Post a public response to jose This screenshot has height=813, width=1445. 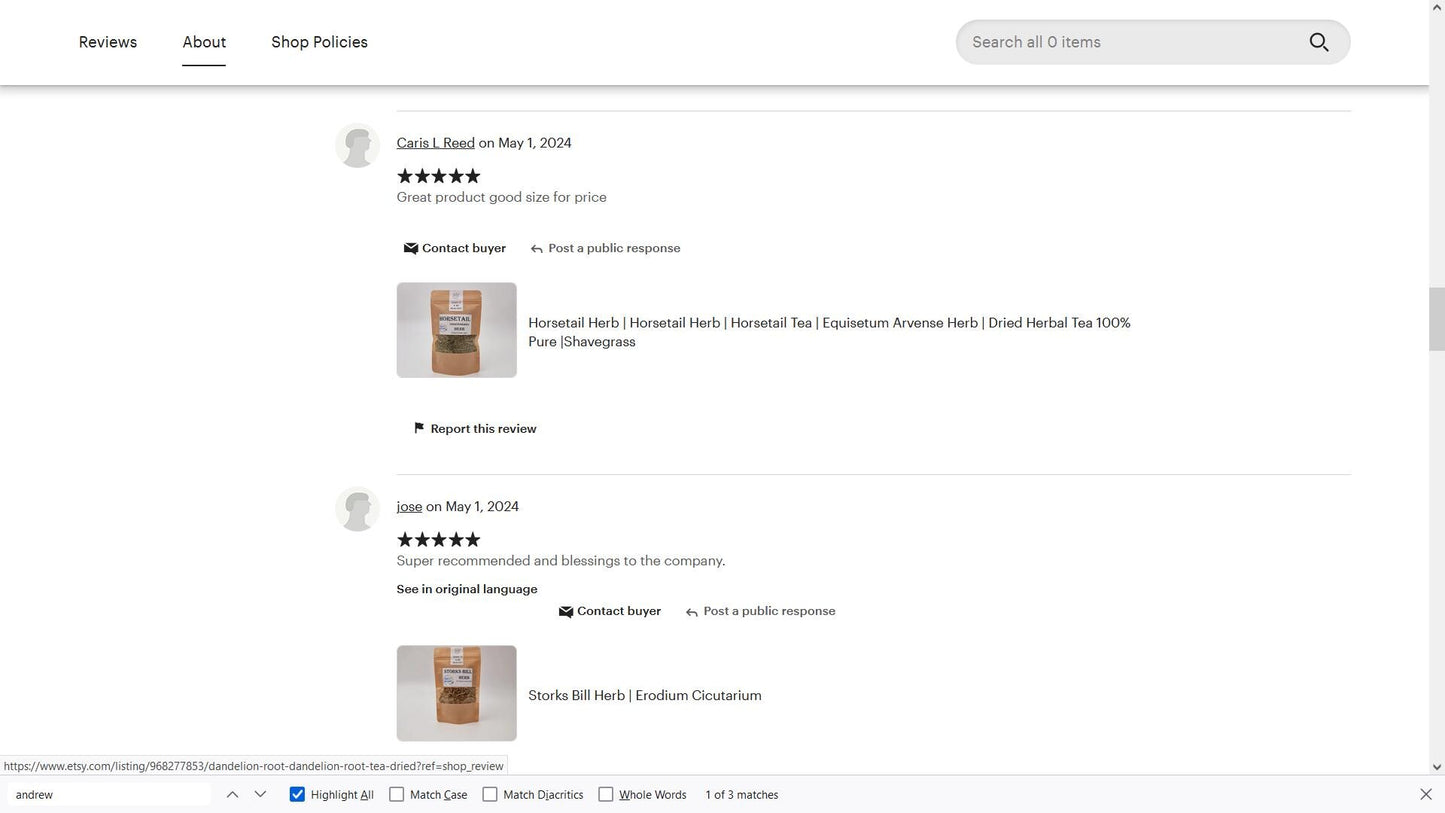pos(760,611)
